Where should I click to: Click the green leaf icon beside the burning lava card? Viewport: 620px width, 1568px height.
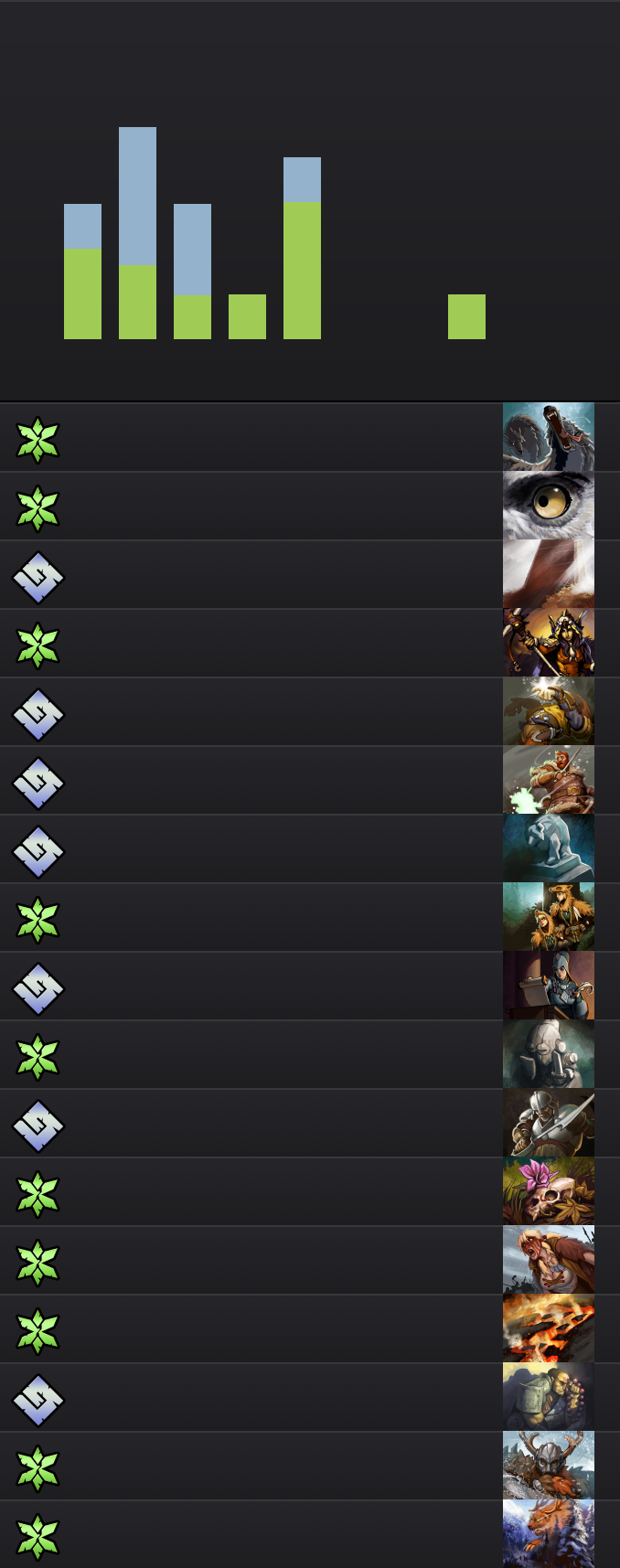37,1331
